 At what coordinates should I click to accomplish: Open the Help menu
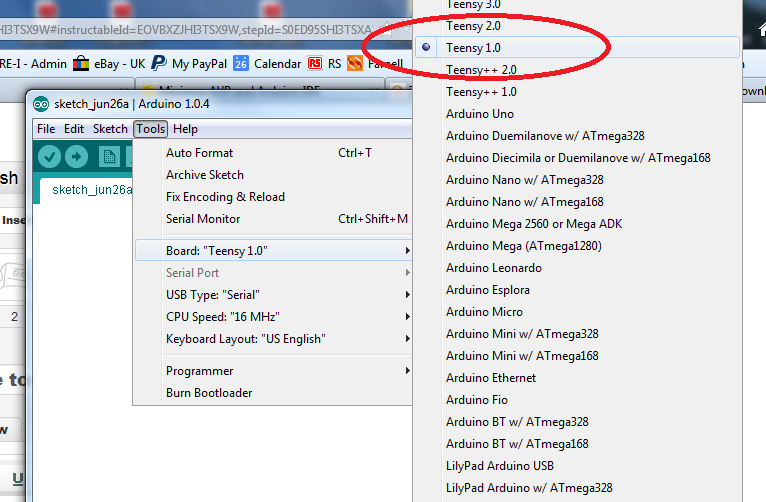[185, 129]
